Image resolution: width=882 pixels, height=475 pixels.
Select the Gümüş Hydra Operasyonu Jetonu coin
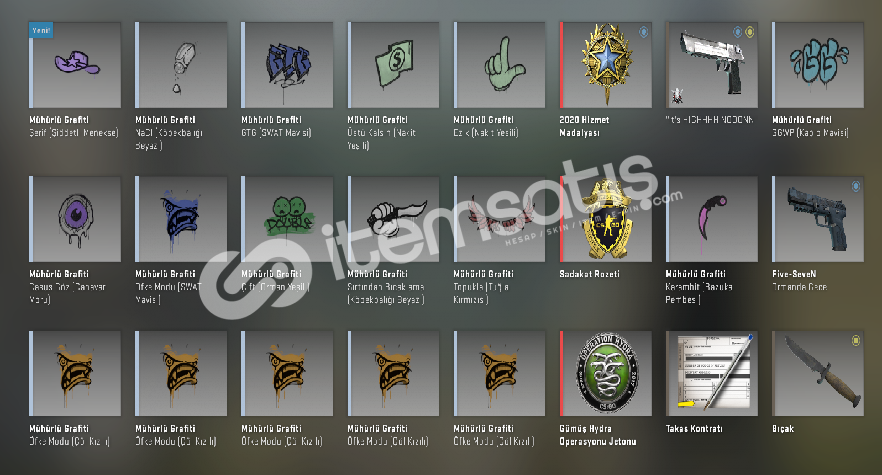pos(606,374)
